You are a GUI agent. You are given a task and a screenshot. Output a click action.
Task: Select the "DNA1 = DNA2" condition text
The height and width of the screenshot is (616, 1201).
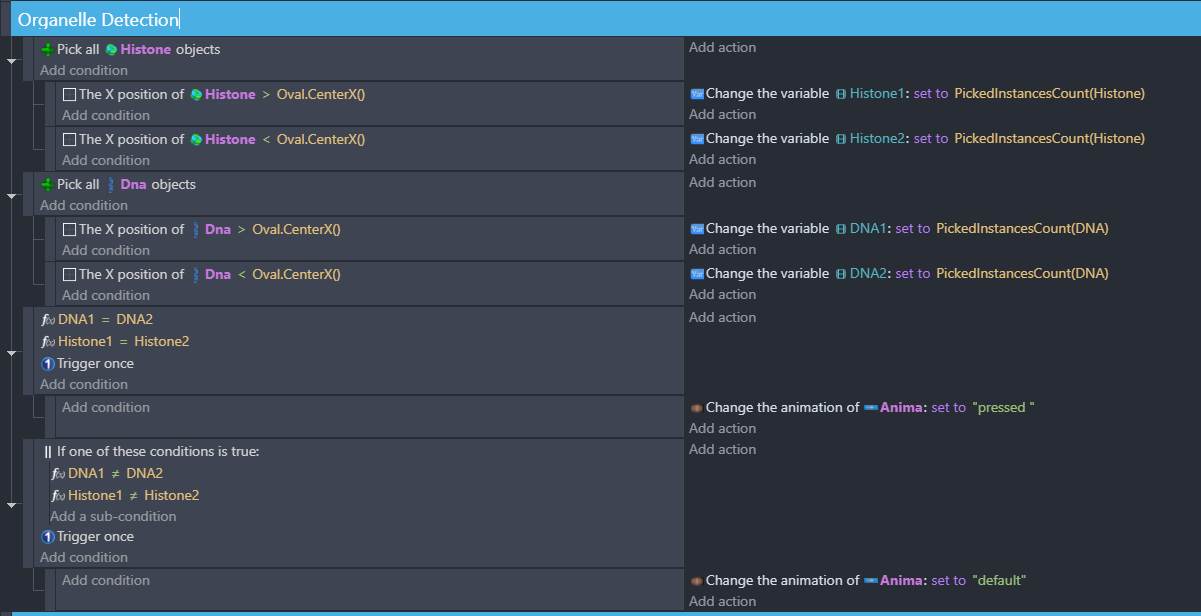click(x=106, y=319)
